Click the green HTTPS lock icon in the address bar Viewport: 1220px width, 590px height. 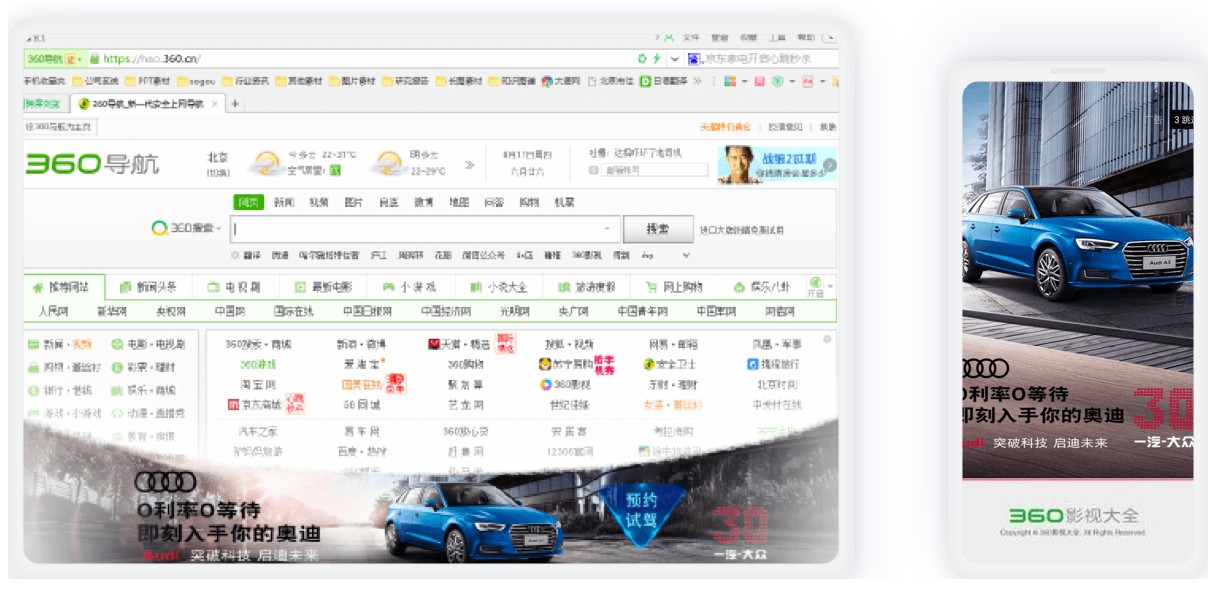click(95, 59)
